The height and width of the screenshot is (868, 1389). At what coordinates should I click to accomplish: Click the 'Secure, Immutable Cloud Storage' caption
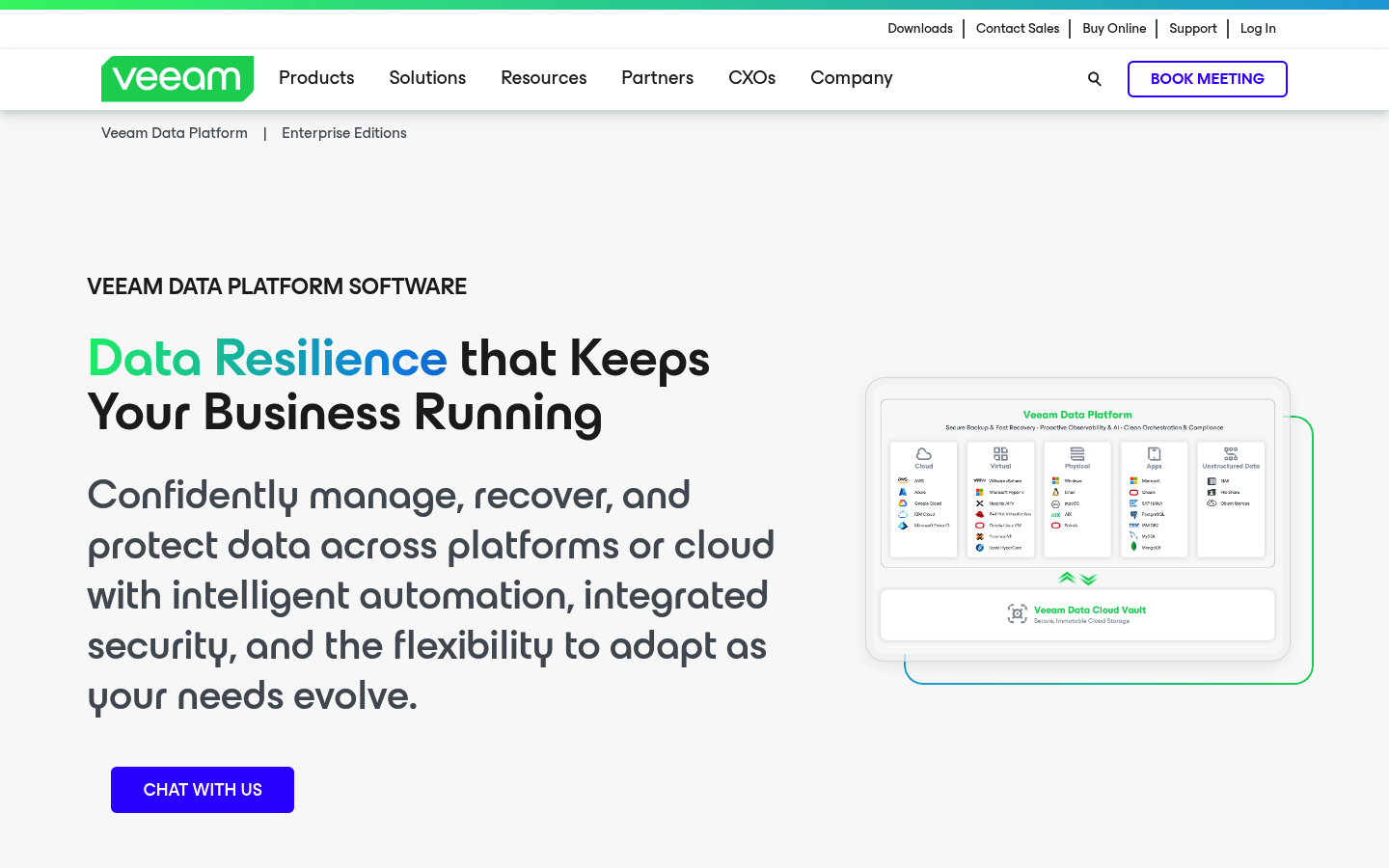tap(1081, 621)
